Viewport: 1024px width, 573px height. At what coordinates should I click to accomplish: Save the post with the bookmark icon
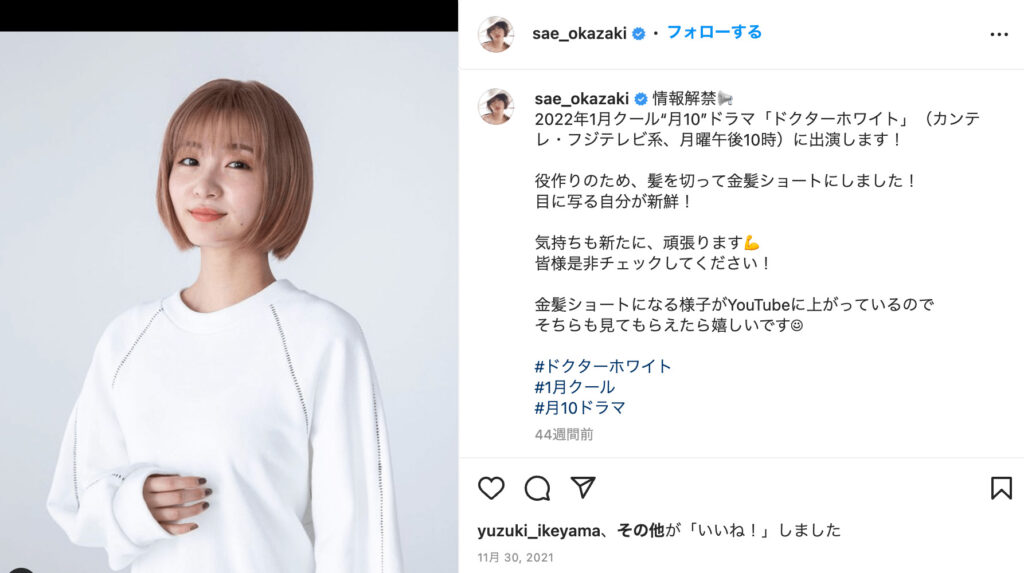[x=1001, y=488]
